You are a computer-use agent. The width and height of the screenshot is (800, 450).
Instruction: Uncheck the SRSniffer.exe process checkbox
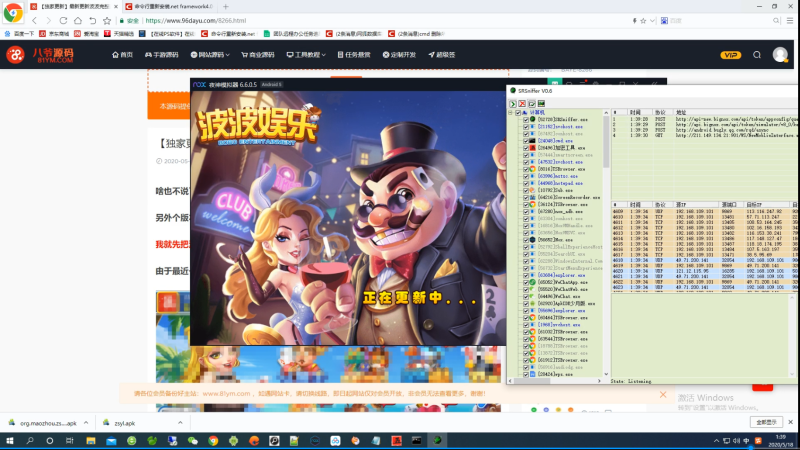526,119
